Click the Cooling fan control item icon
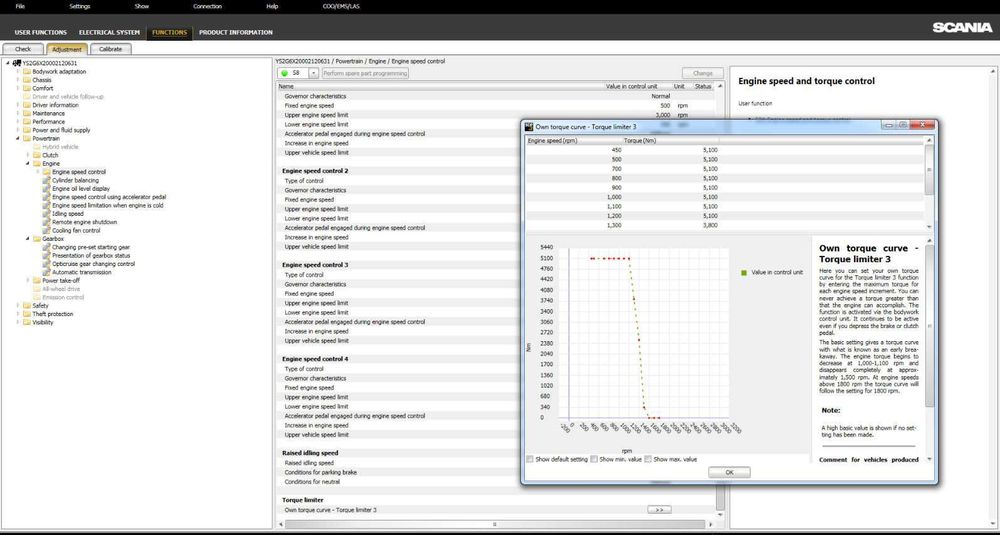 tap(46, 230)
